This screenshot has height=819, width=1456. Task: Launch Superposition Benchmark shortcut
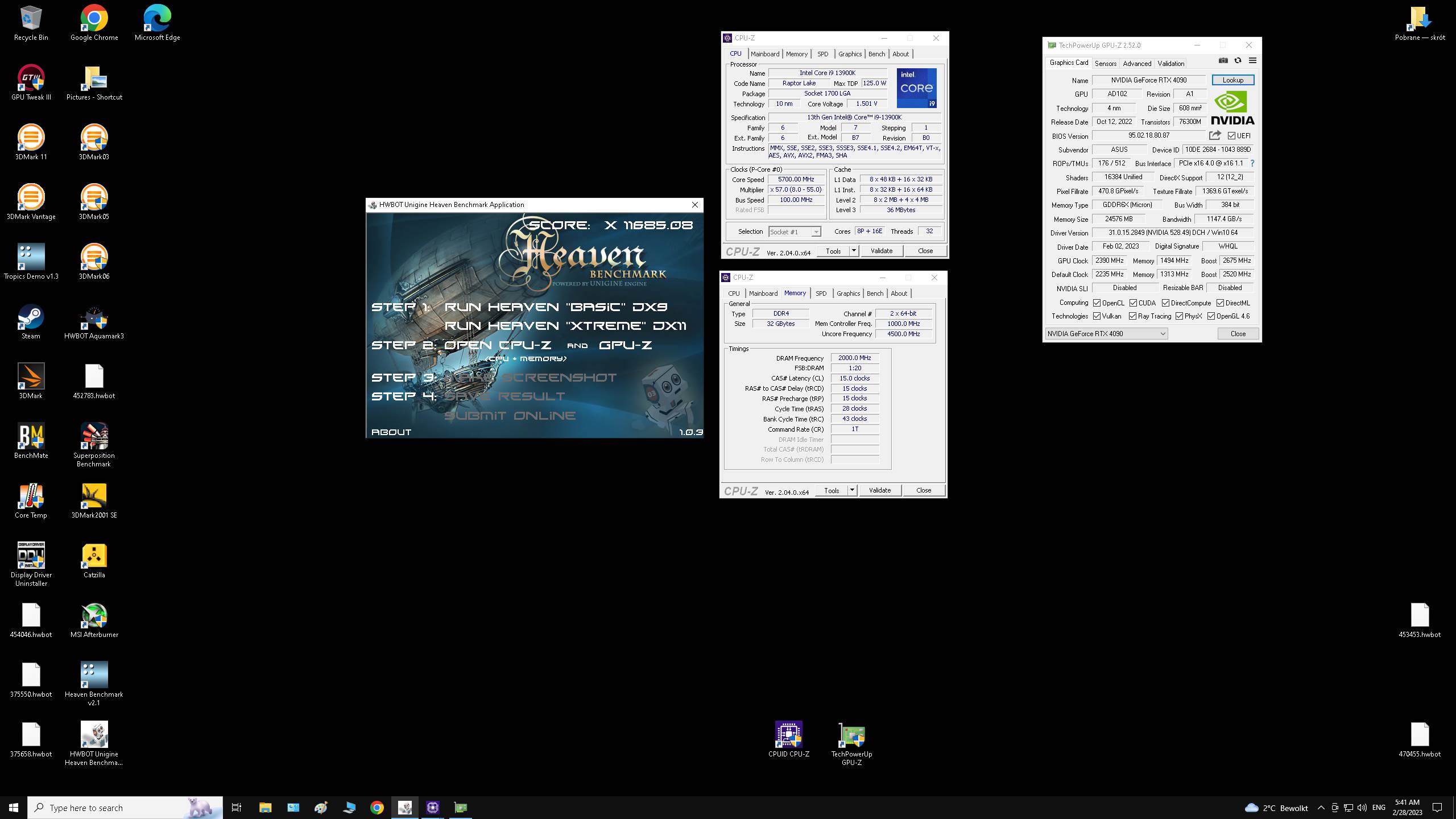pyautogui.click(x=94, y=445)
